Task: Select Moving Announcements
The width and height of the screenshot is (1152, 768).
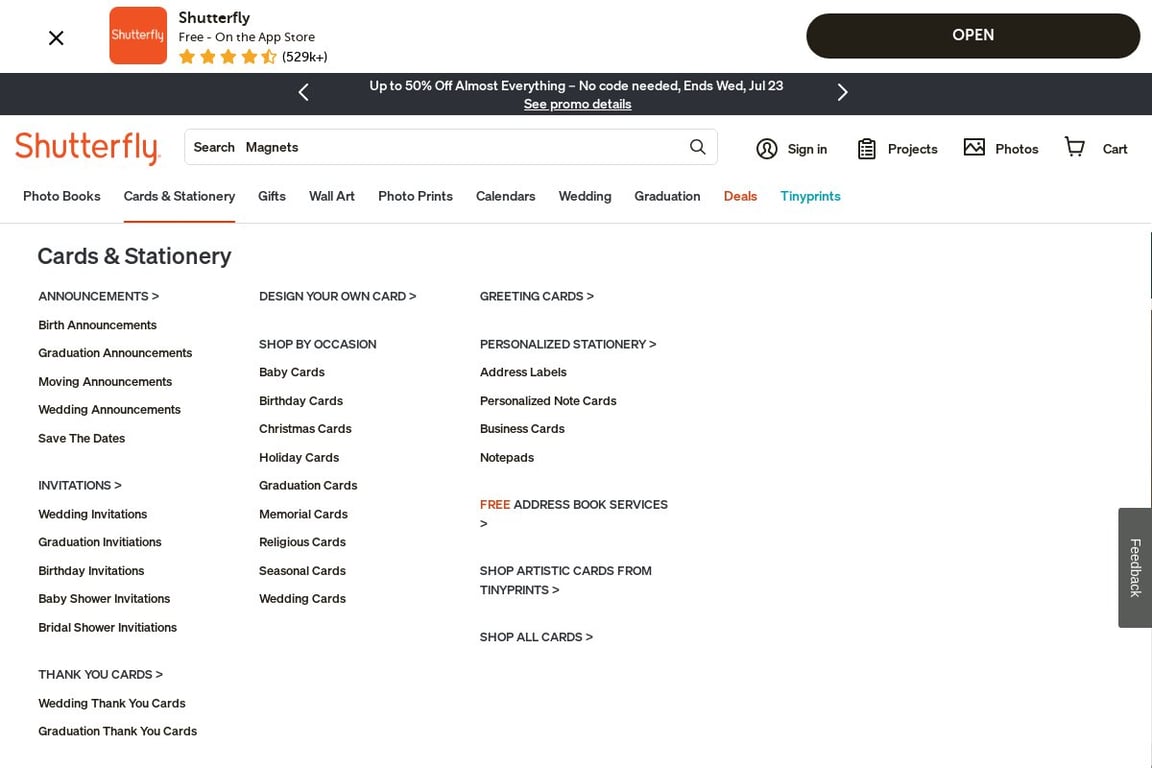Action: pyautogui.click(x=105, y=381)
